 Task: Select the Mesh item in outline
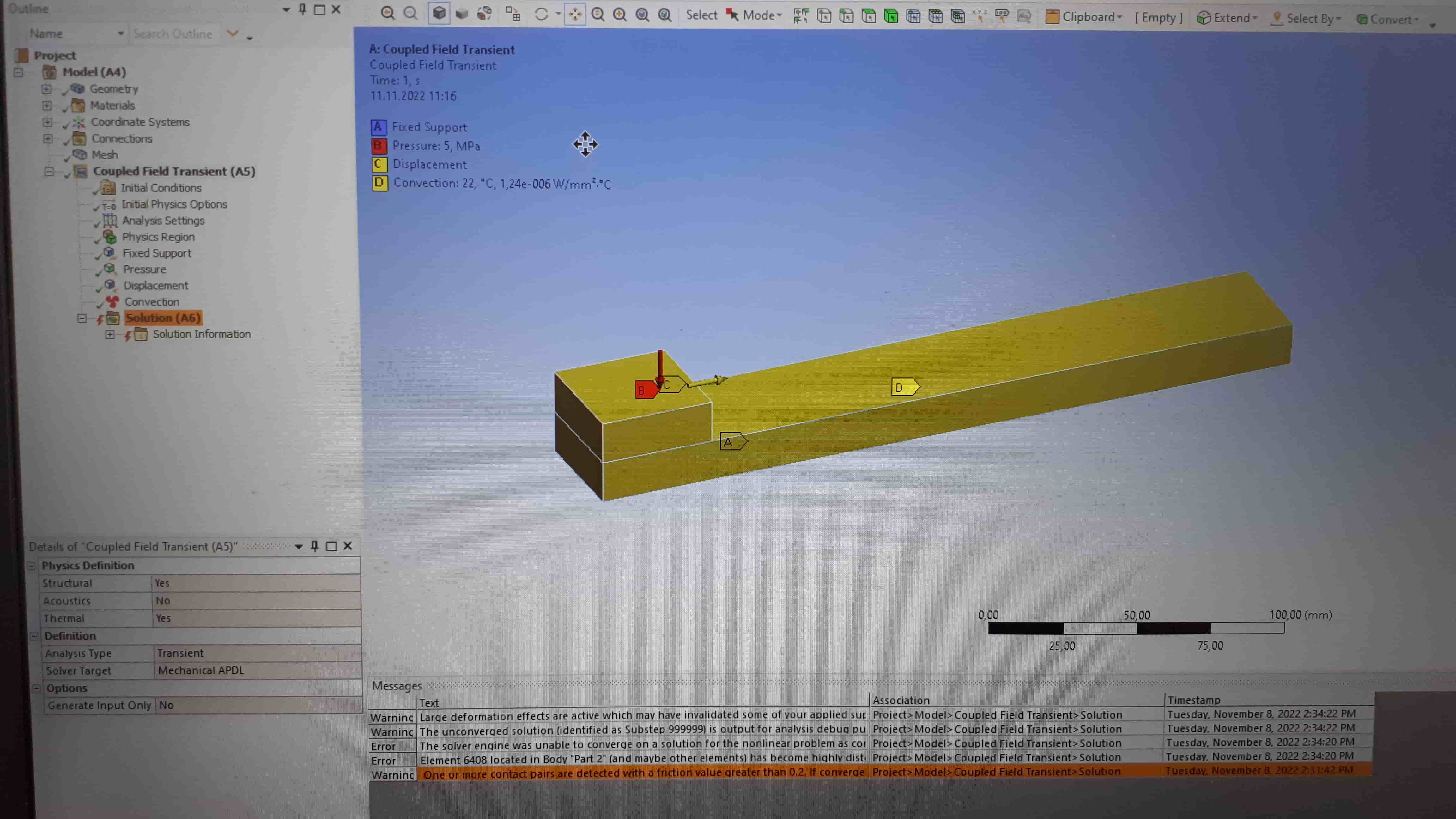(105, 155)
